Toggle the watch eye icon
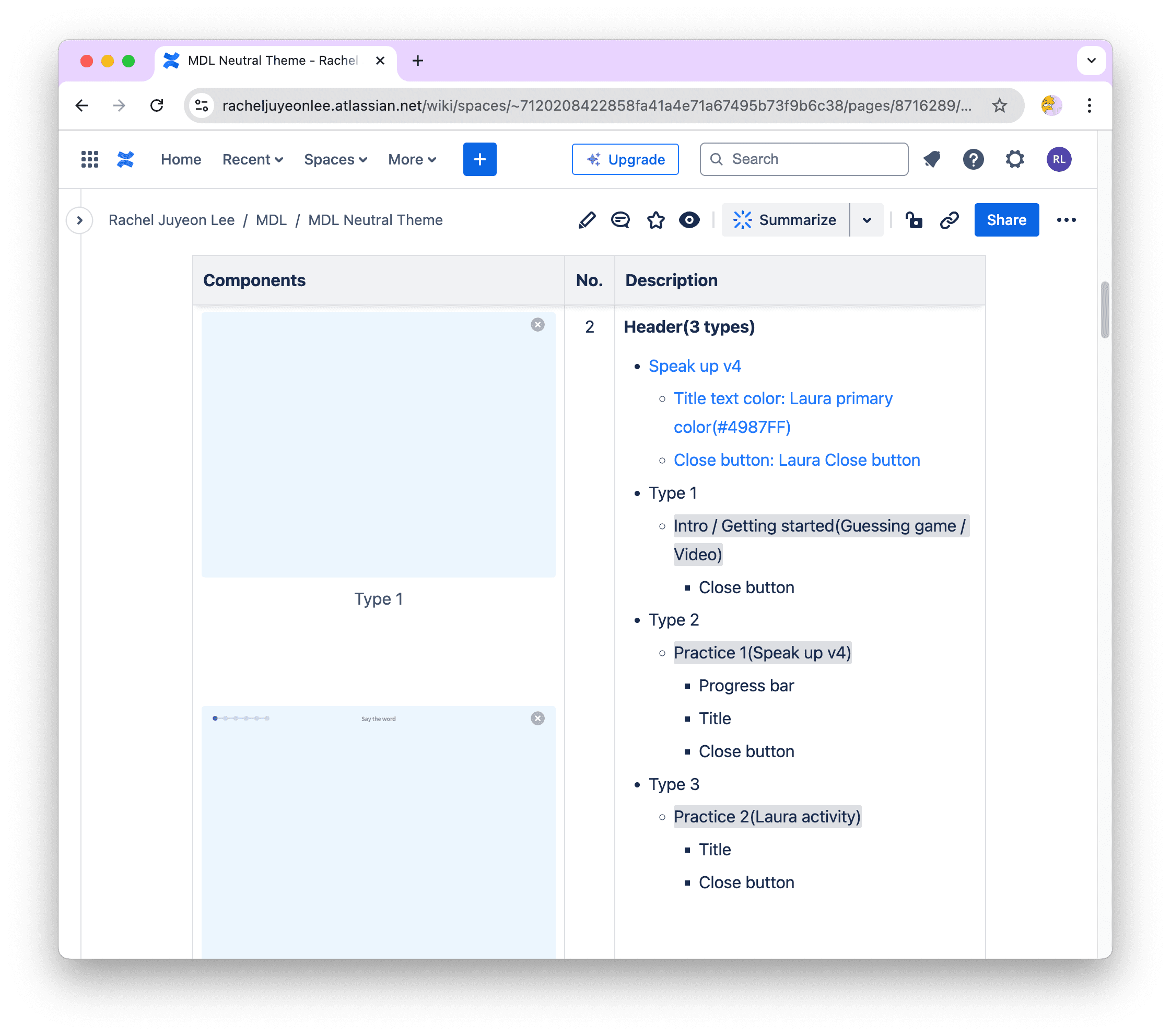 click(x=689, y=220)
